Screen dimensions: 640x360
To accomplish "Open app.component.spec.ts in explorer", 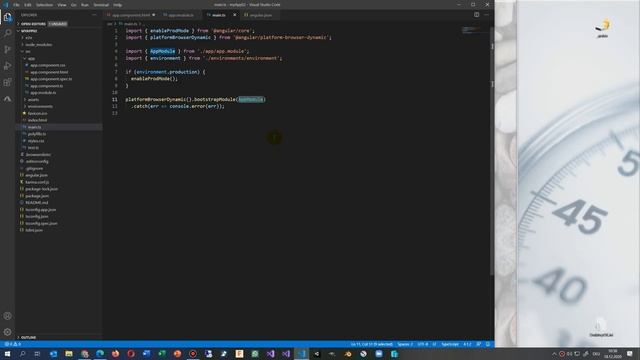I will tap(51, 79).
